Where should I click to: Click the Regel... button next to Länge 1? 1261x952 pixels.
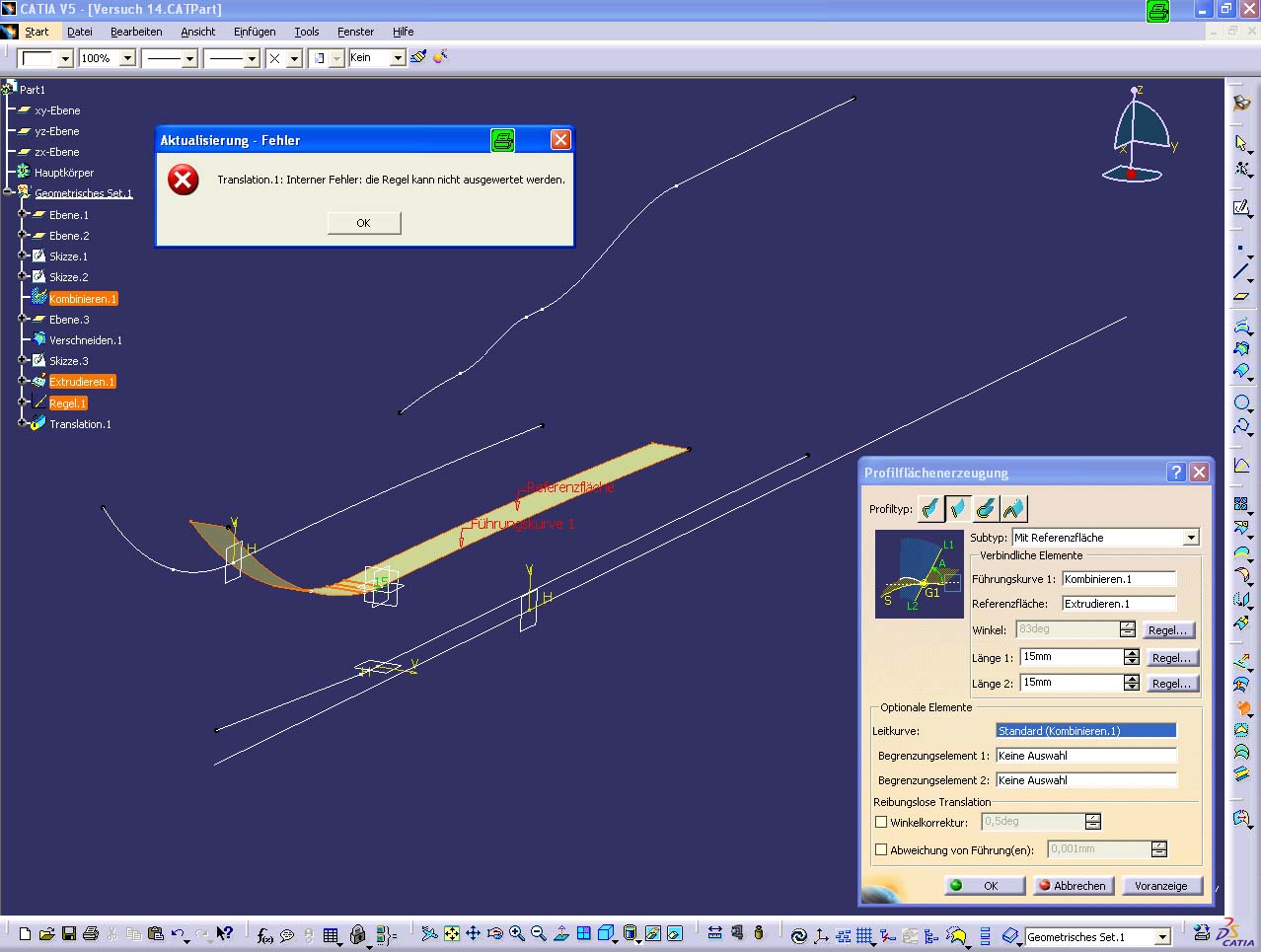click(1171, 658)
